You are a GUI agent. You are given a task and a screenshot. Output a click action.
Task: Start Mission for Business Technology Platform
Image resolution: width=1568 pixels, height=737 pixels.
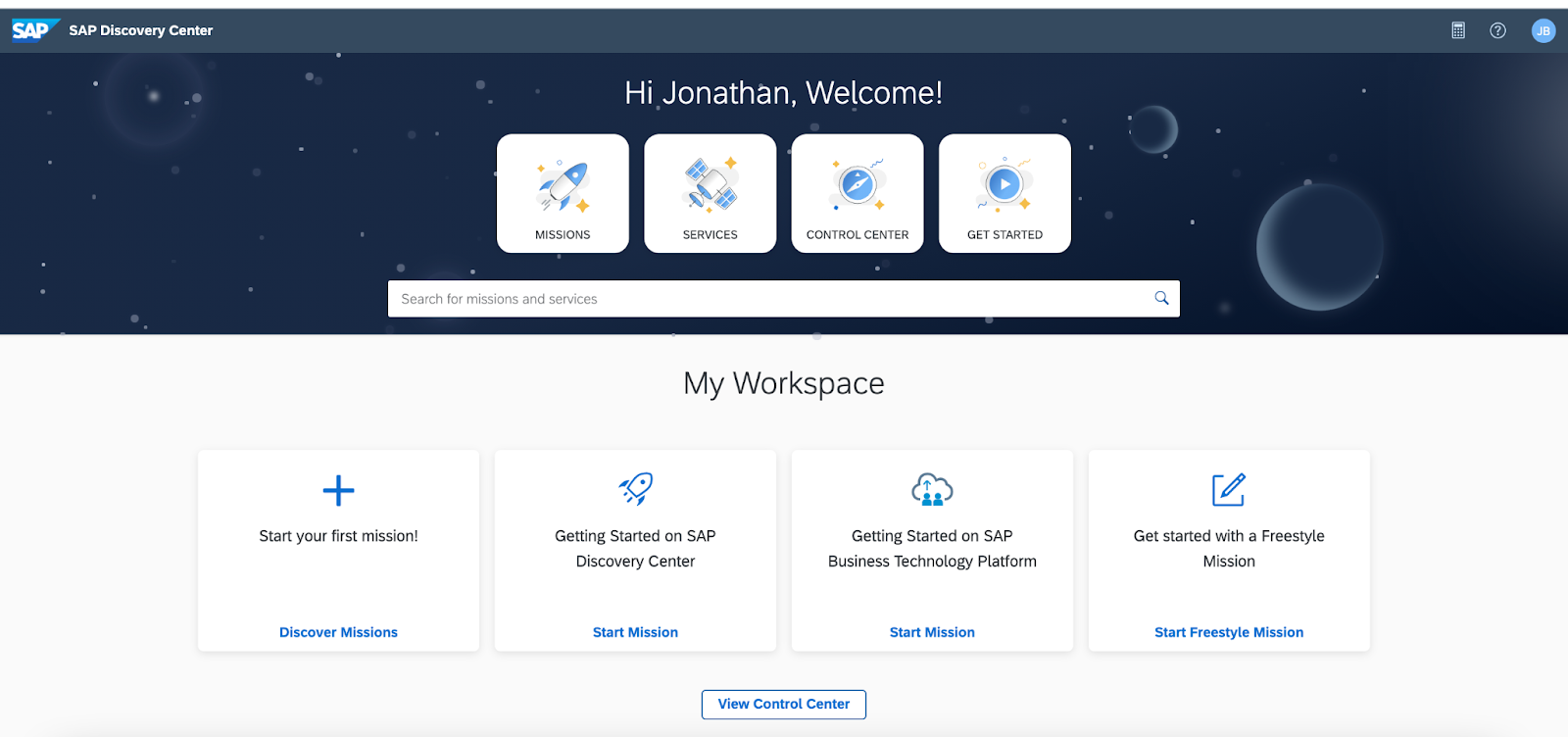(932, 632)
